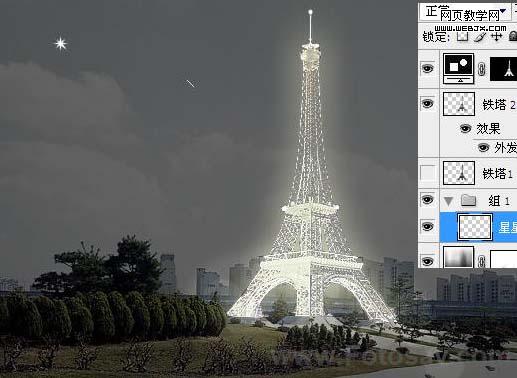Hide the selected 星星 layer
This screenshot has width=517, height=378.
428,227
